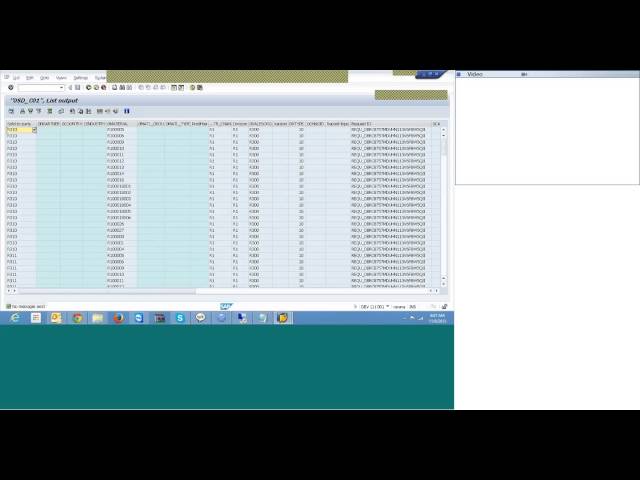Open the System menu
640x480 pixels.
(100, 78)
